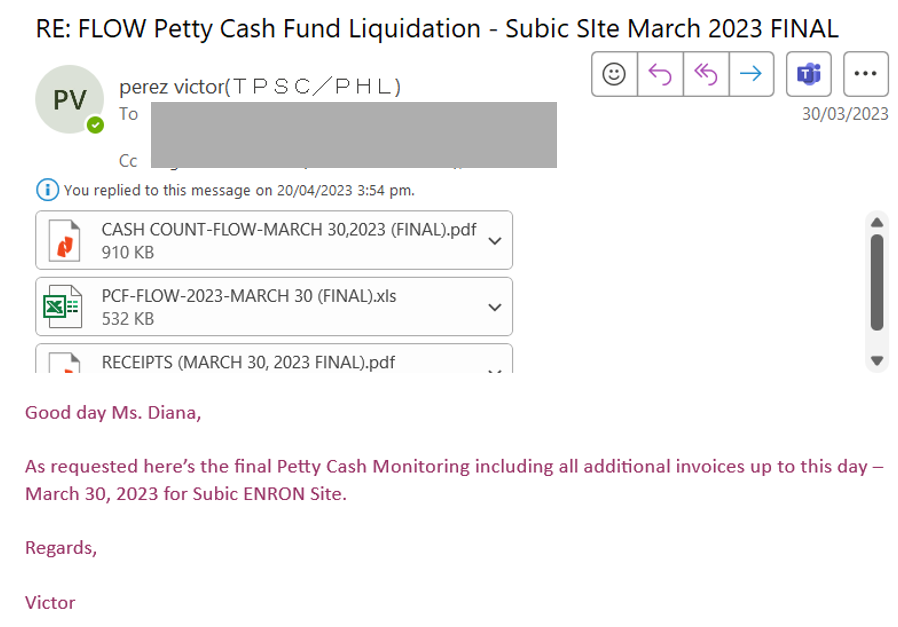898x627 pixels.
Task: Expand CASH COUNT-FLOW attachment dropdown
Action: [494, 240]
